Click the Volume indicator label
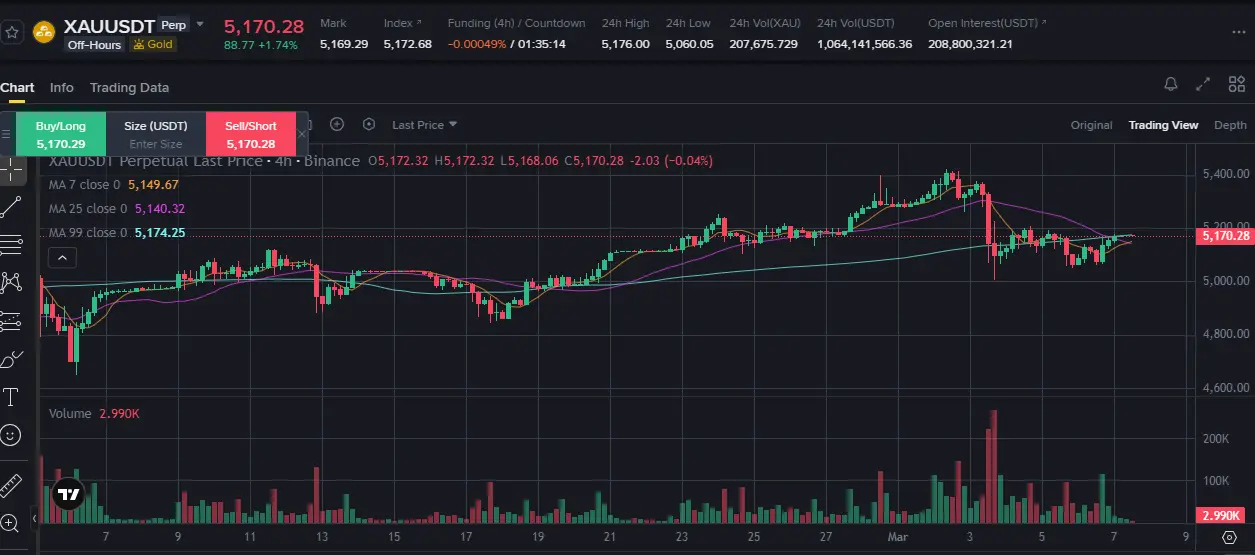Viewport: 1255px width, 555px height. coord(70,413)
